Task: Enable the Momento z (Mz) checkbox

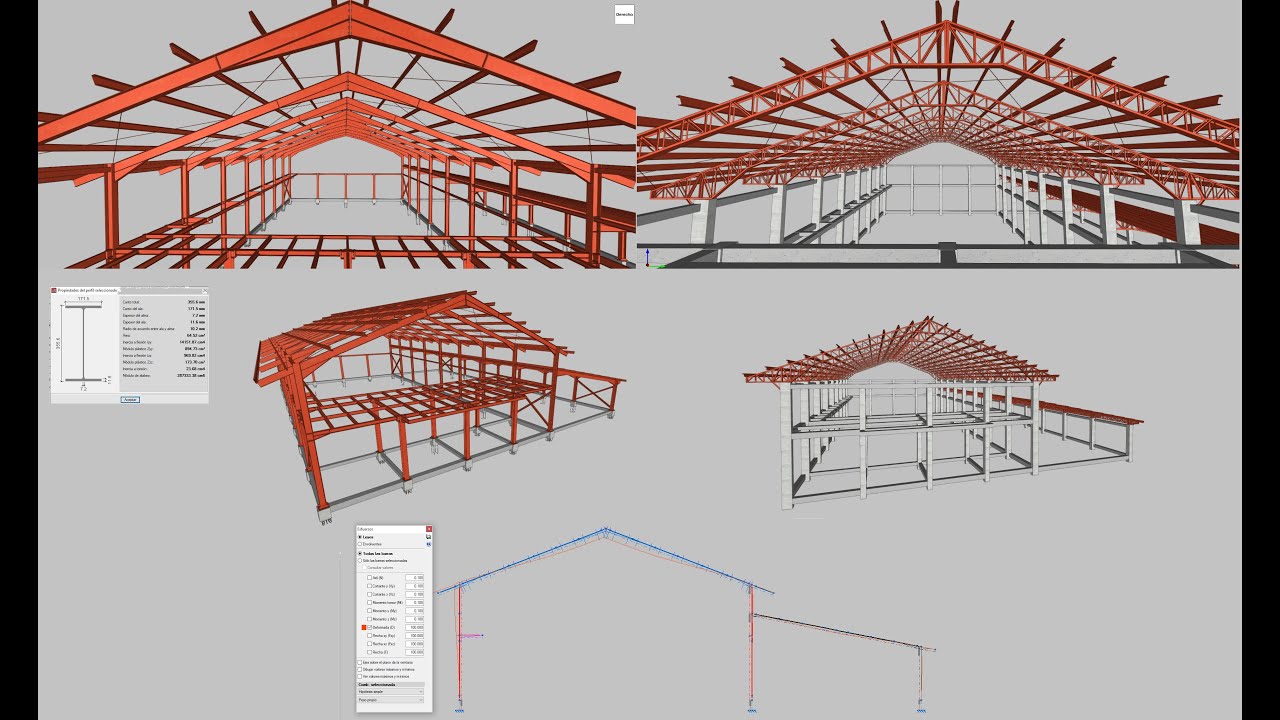Action: pyautogui.click(x=369, y=619)
